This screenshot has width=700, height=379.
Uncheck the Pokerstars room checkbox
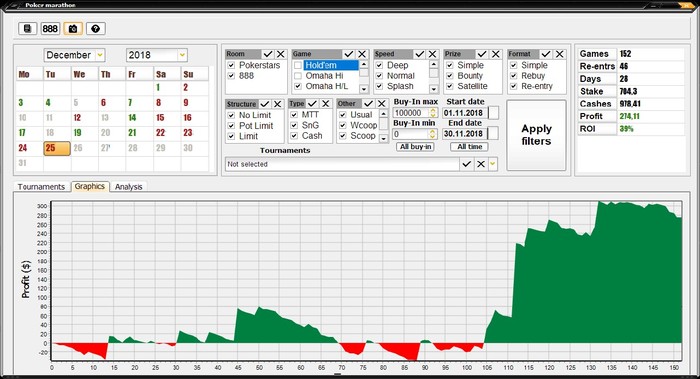[231, 65]
